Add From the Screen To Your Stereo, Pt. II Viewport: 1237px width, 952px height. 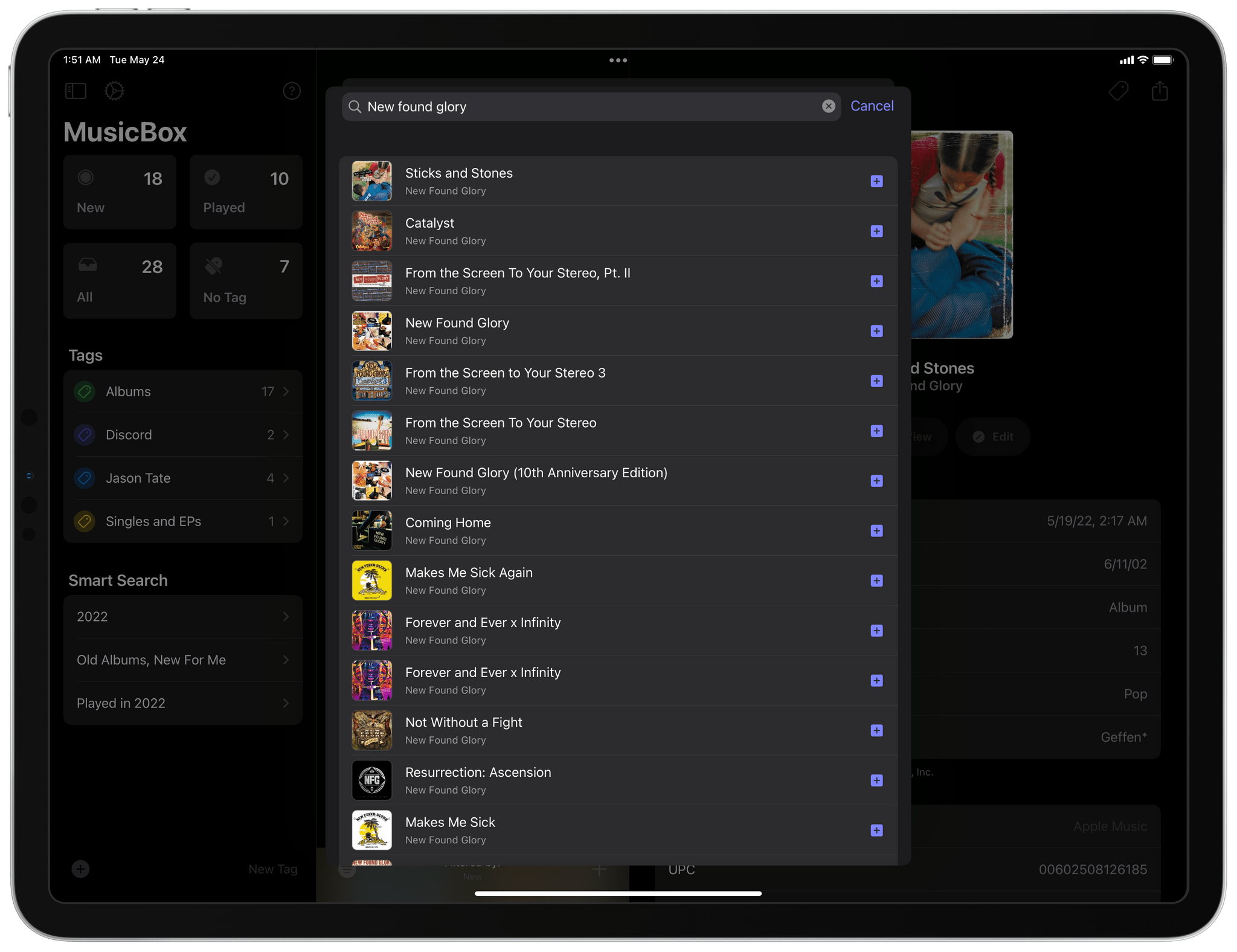pos(876,281)
